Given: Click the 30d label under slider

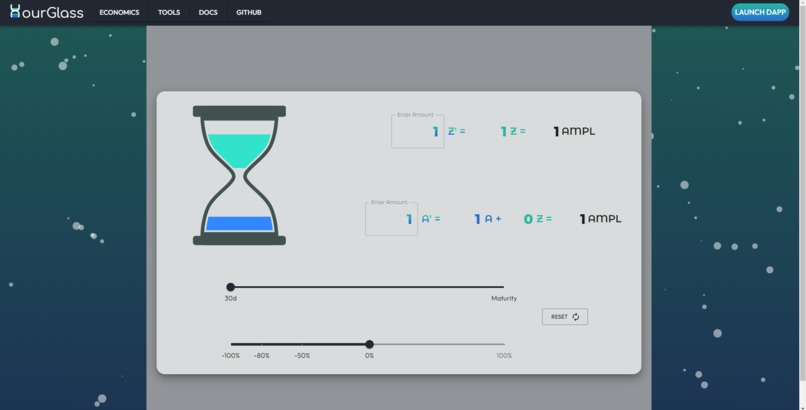Looking at the screenshot, I should tap(231, 299).
